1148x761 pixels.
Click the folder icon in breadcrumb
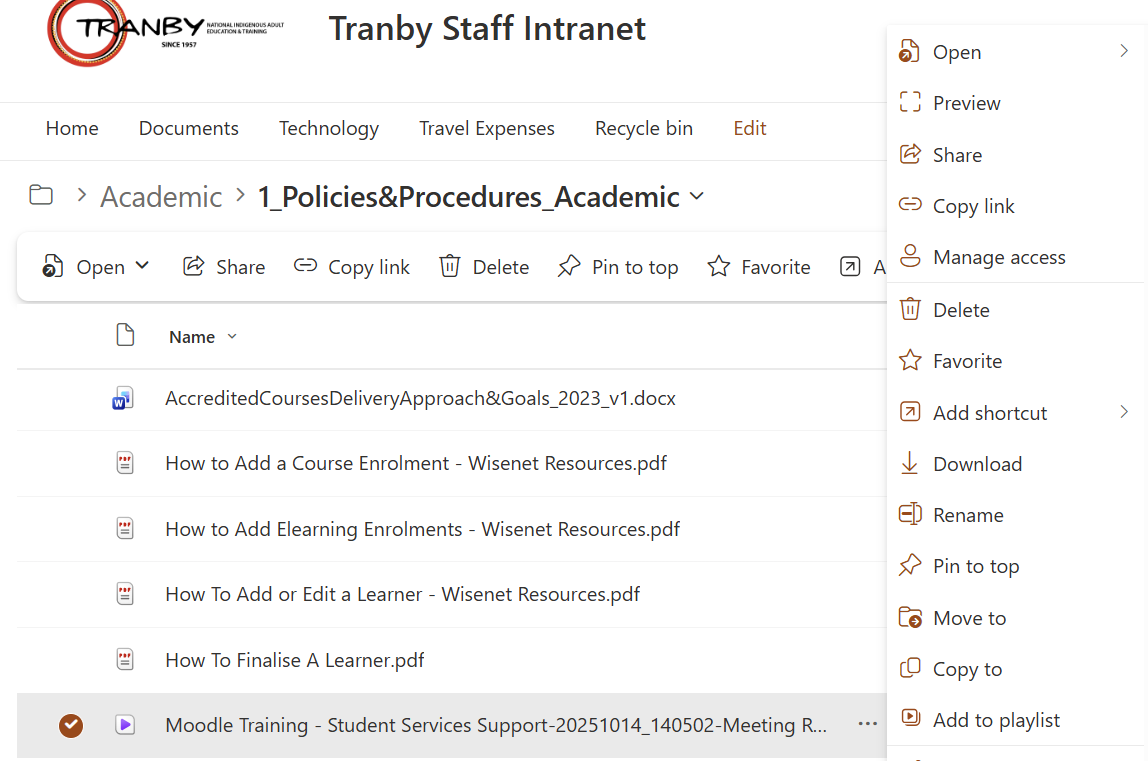click(x=41, y=195)
